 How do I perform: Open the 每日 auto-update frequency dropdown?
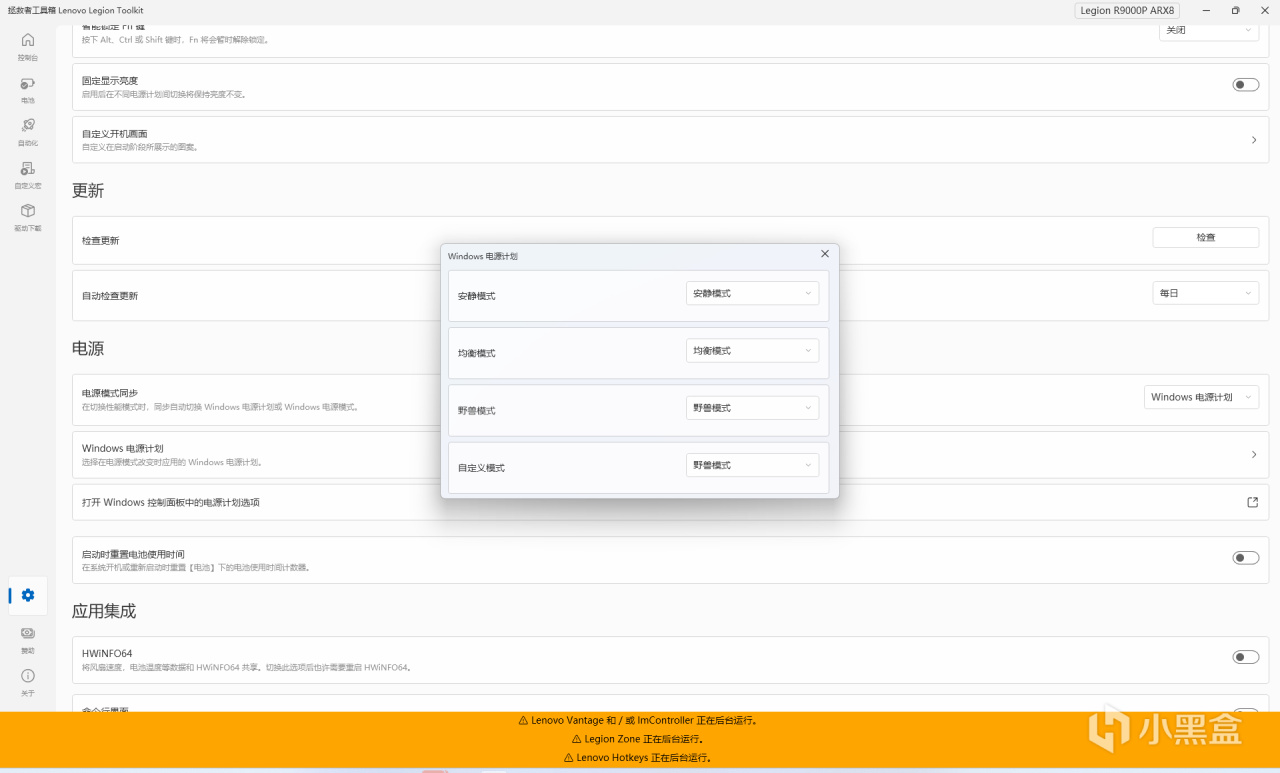(1206, 293)
